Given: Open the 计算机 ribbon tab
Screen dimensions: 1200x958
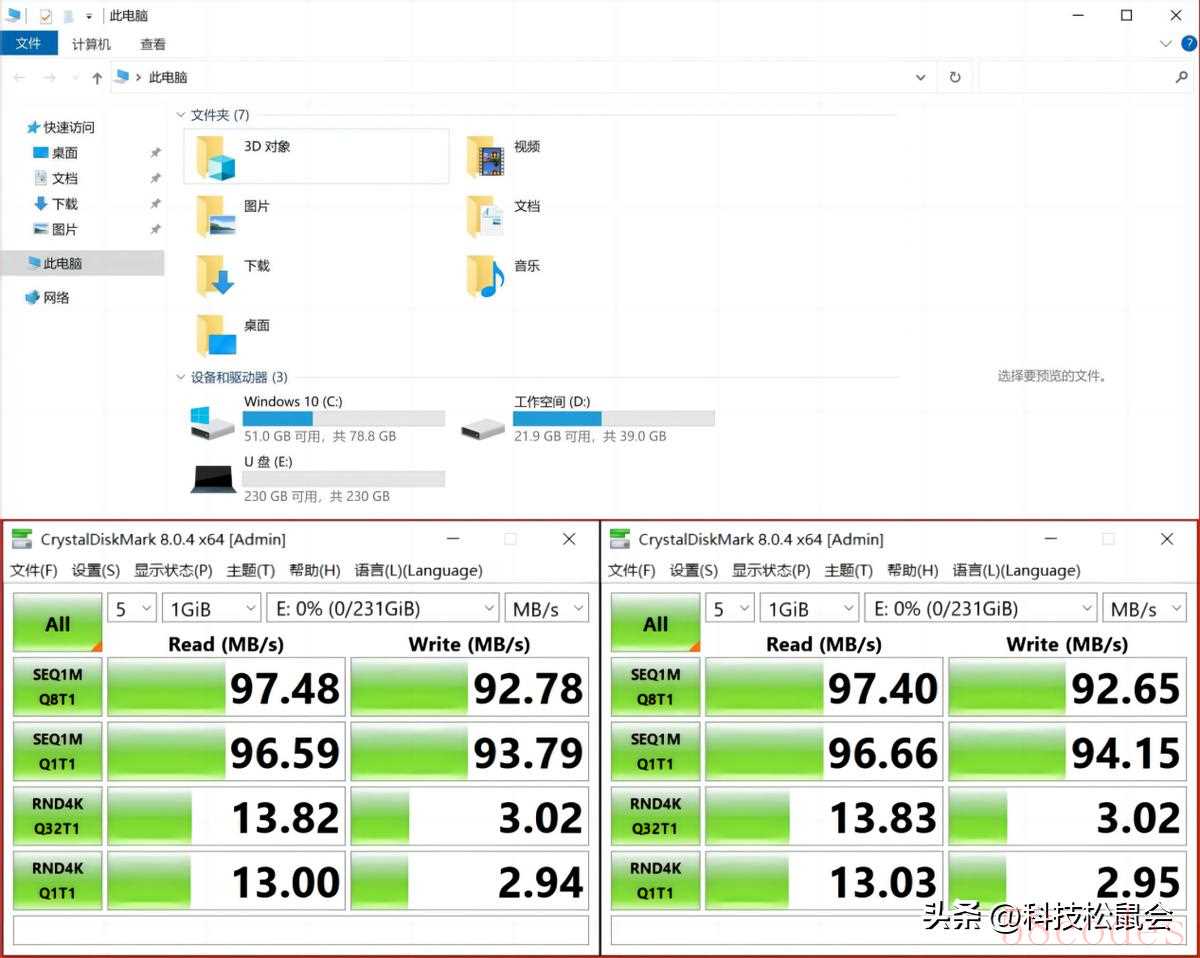Looking at the screenshot, I should [x=91, y=44].
